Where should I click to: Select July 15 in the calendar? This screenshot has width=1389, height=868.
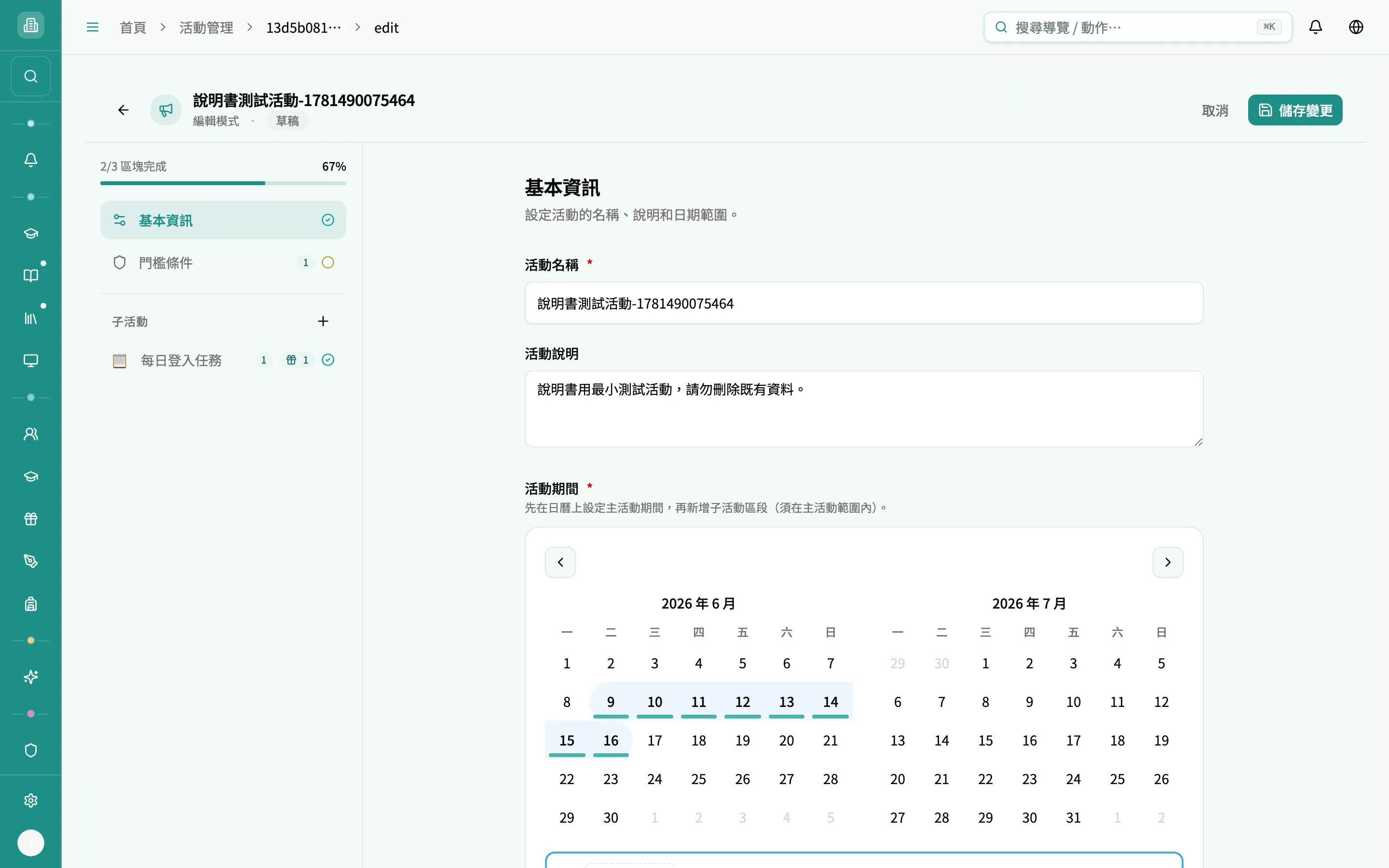point(985,740)
